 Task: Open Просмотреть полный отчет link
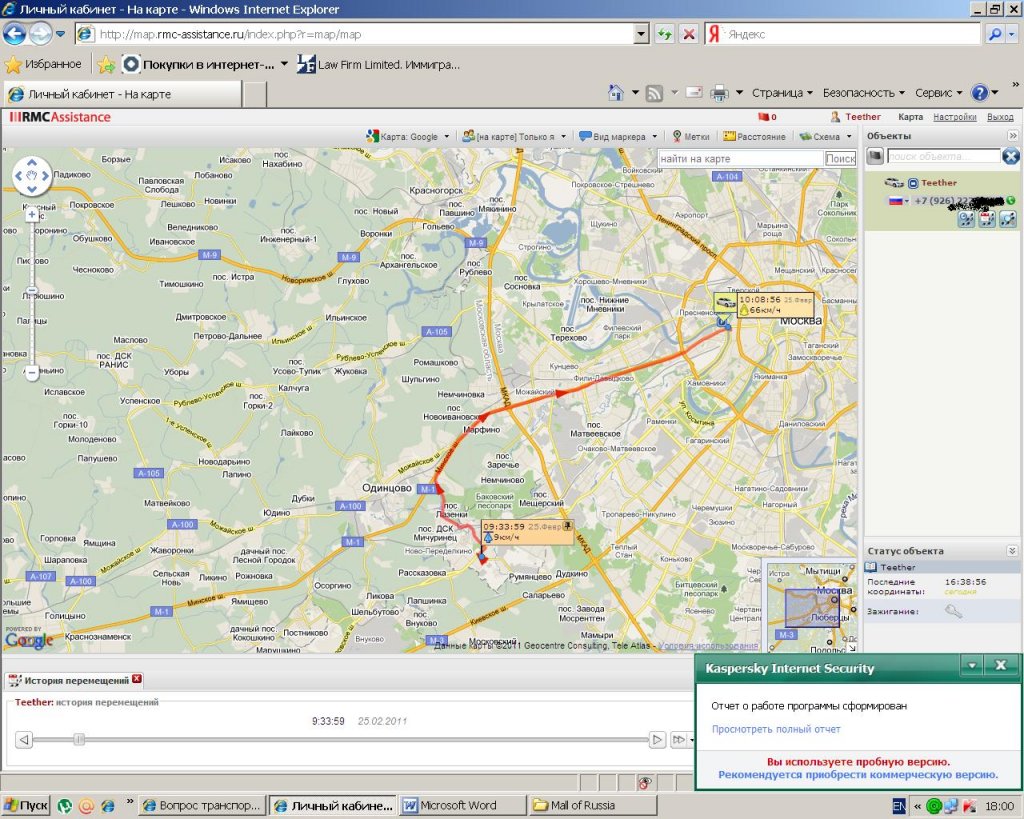776,729
